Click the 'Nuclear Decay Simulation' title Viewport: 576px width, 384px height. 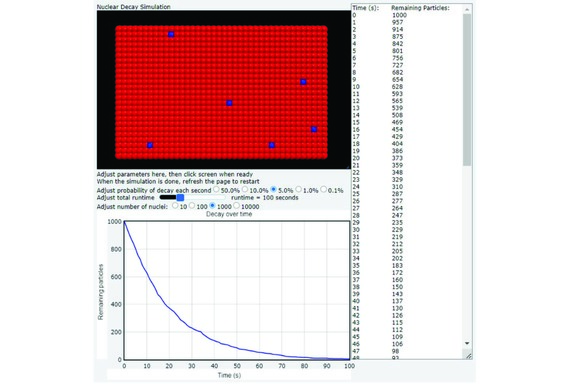pyautogui.click(x=133, y=7)
